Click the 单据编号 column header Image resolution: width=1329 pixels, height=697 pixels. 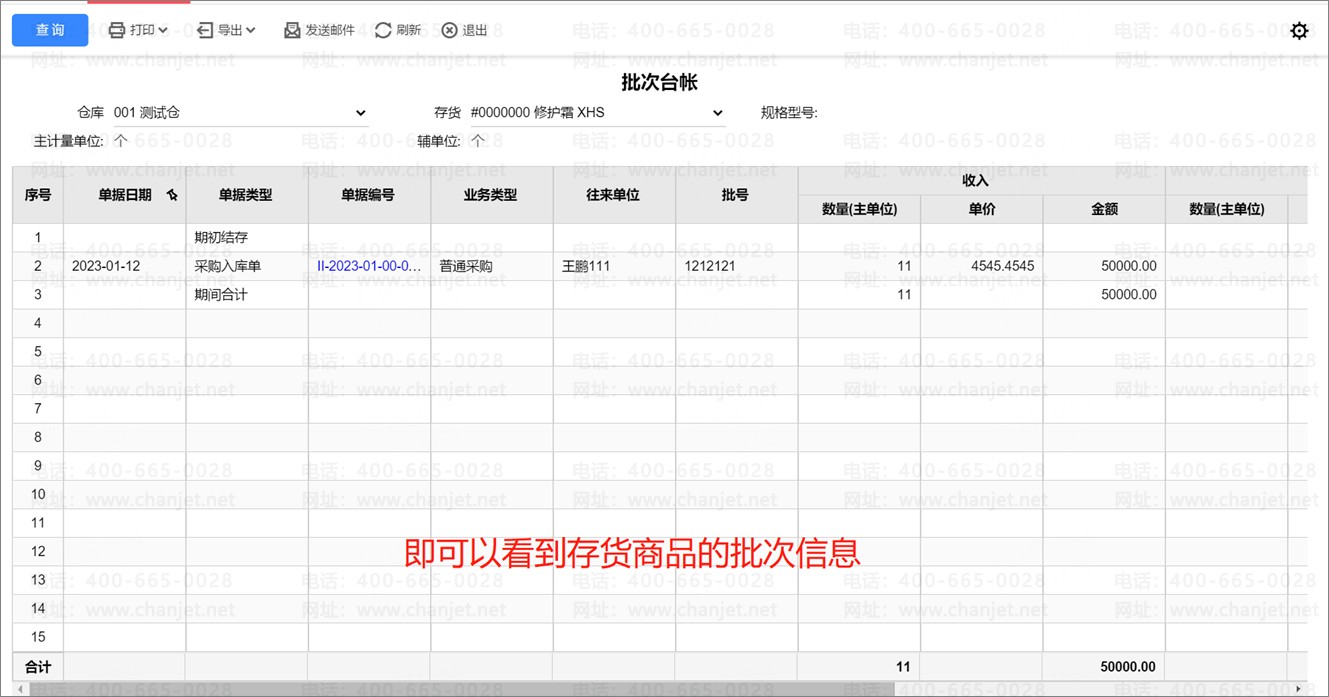coord(368,195)
